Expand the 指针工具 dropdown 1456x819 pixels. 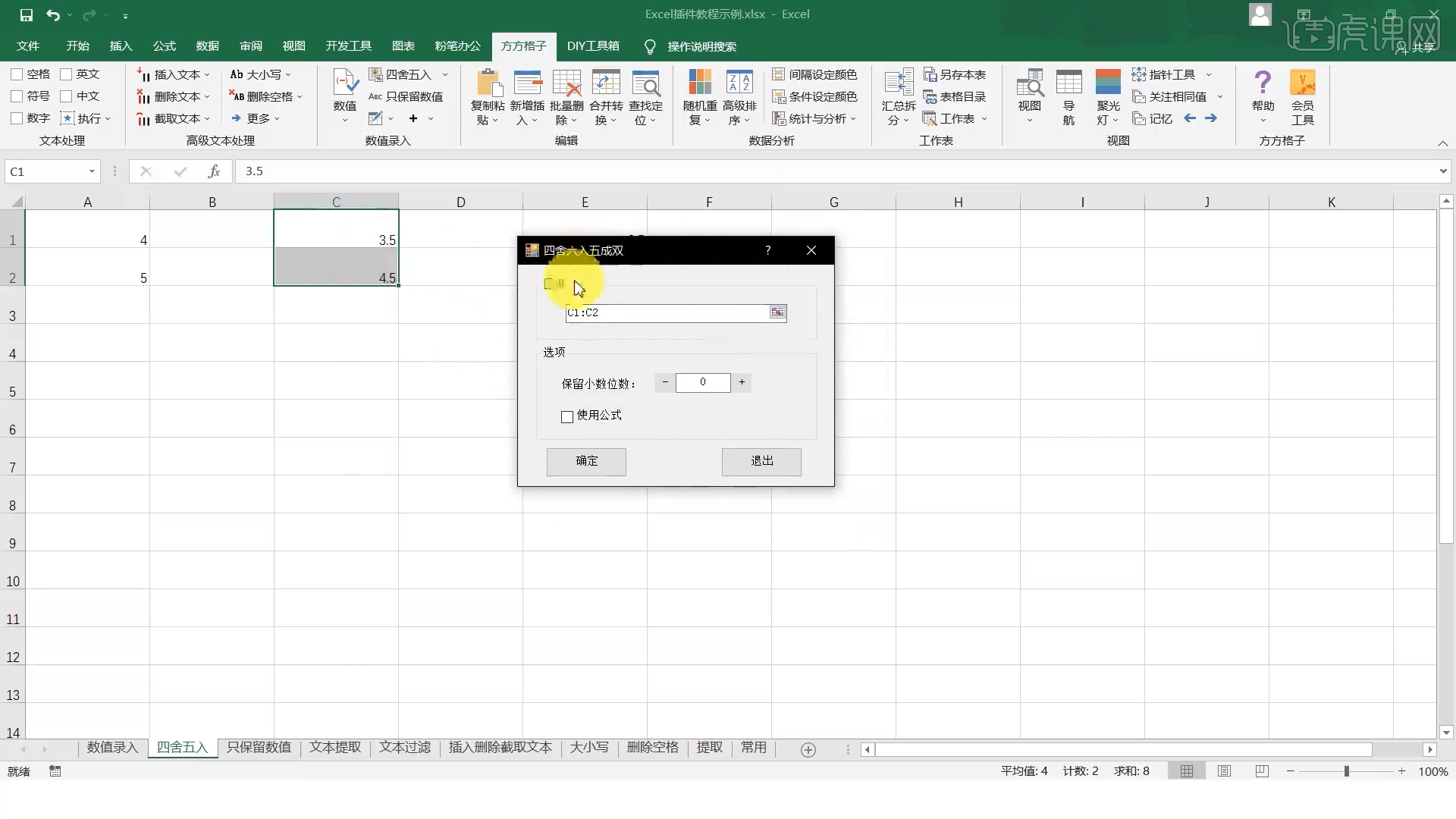1209,75
